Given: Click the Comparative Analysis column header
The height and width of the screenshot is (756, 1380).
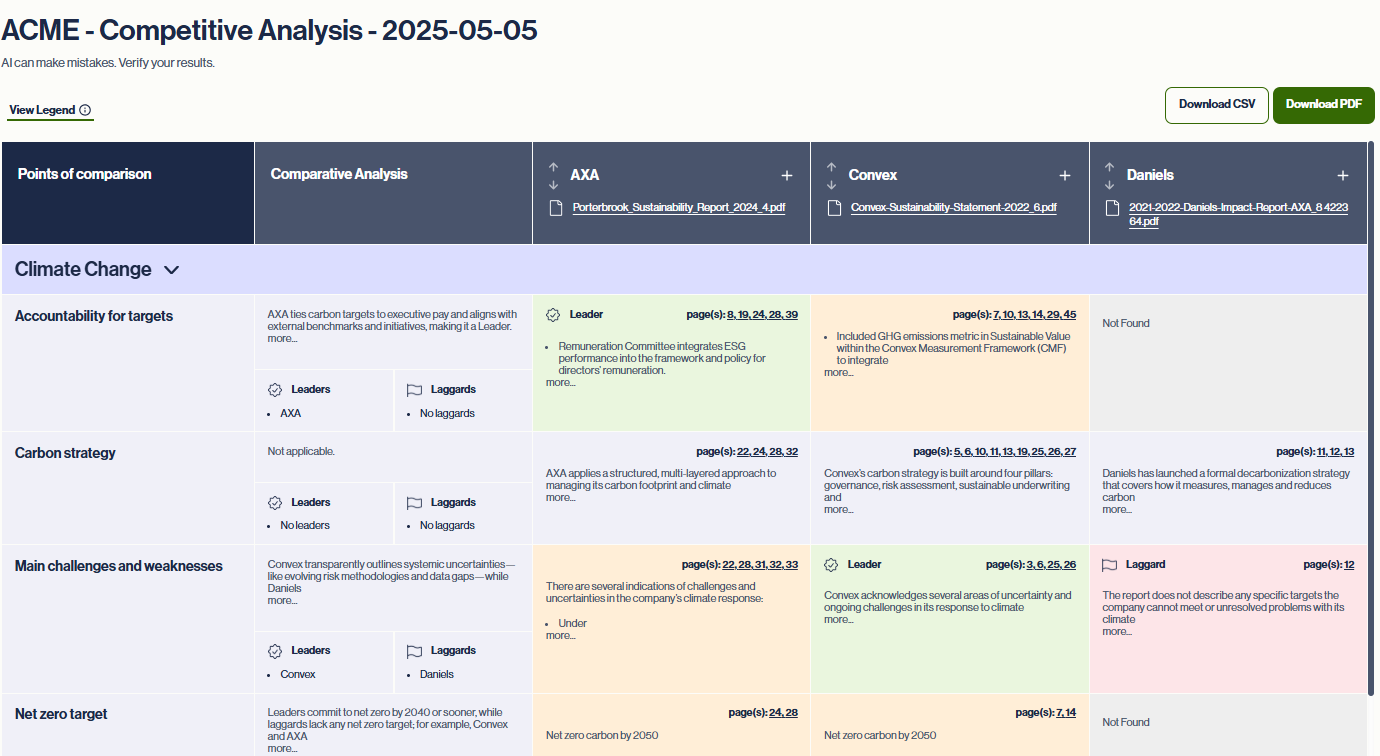Looking at the screenshot, I should (x=393, y=193).
